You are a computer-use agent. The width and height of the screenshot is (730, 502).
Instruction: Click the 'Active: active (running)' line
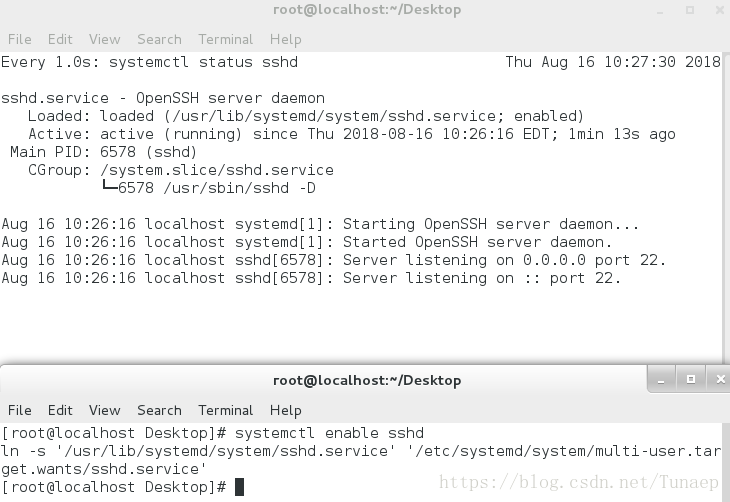[351, 134]
